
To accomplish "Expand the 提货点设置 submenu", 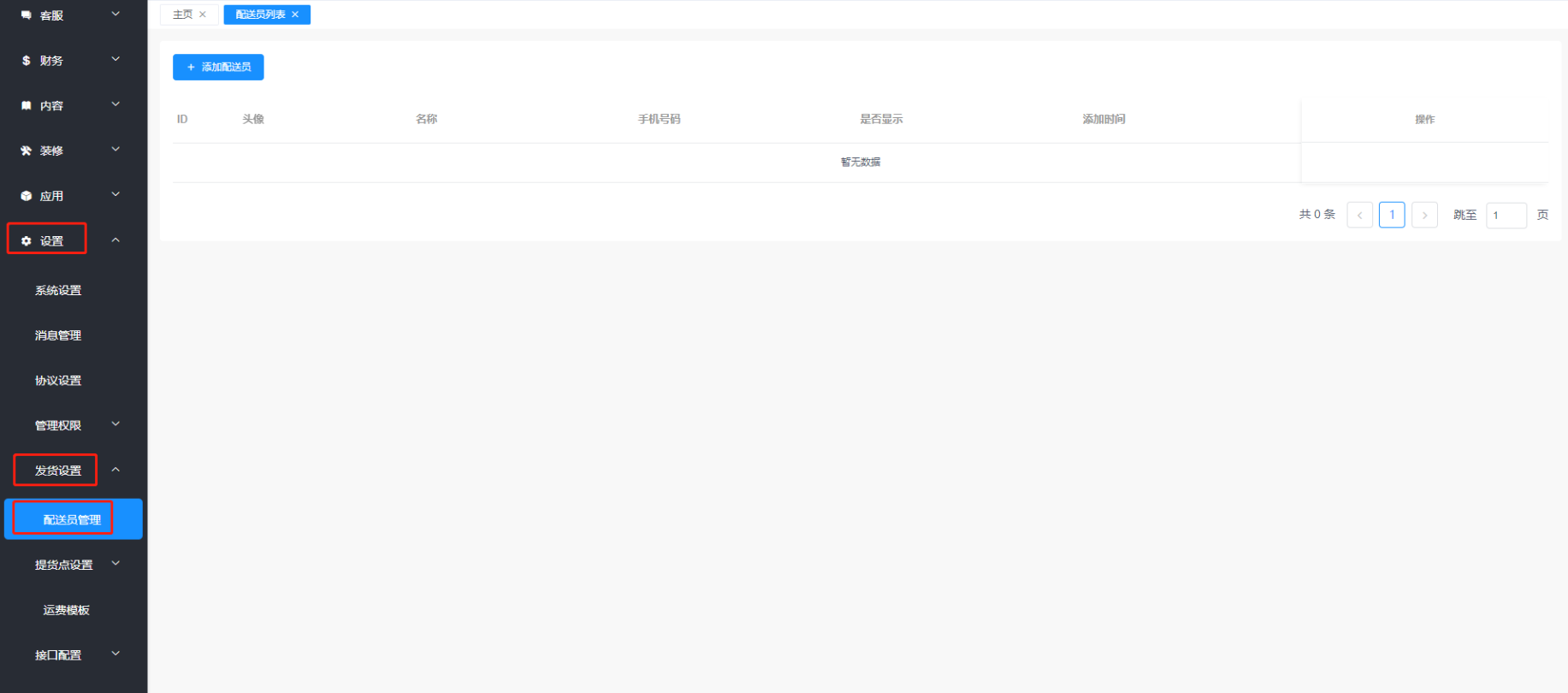I will pos(115,564).
